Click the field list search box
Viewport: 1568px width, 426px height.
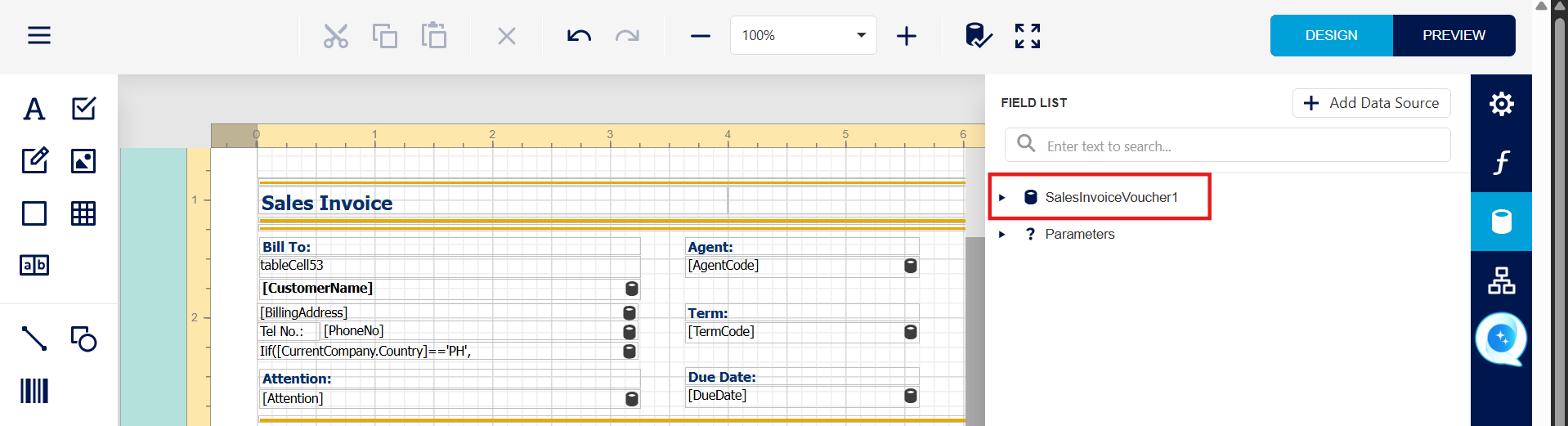pos(1227,146)
